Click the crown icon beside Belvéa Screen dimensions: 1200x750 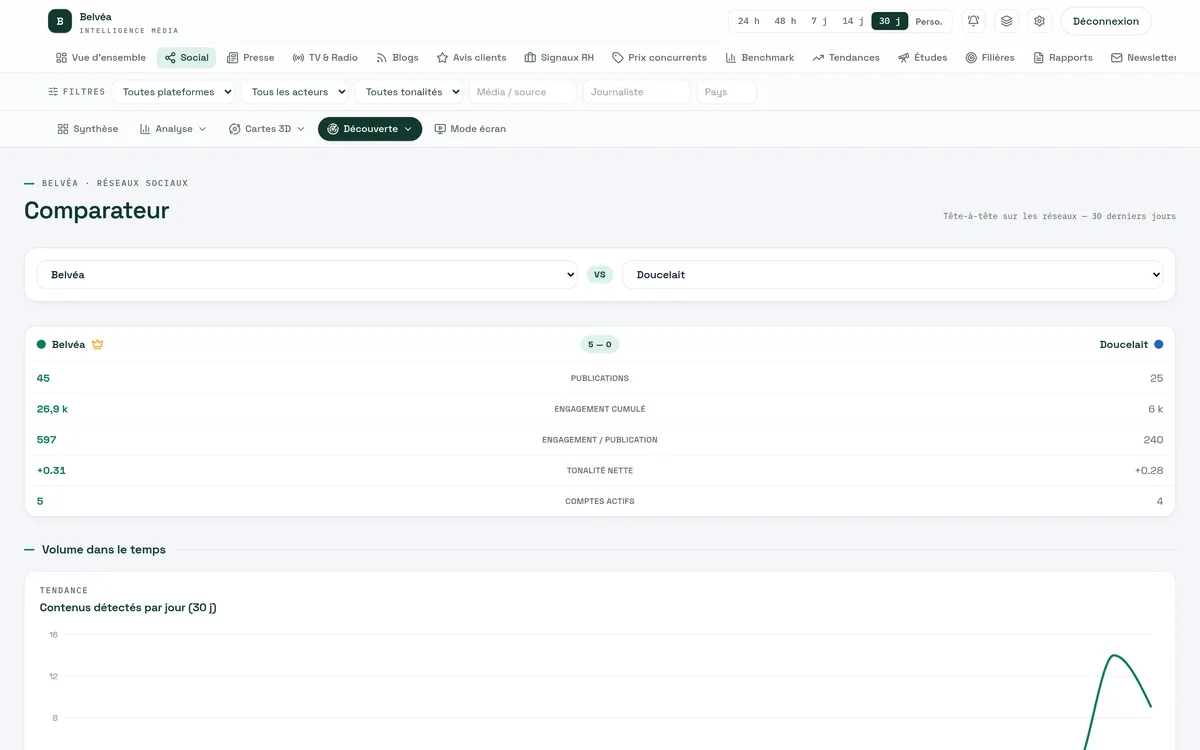click(x=97, y=344)
